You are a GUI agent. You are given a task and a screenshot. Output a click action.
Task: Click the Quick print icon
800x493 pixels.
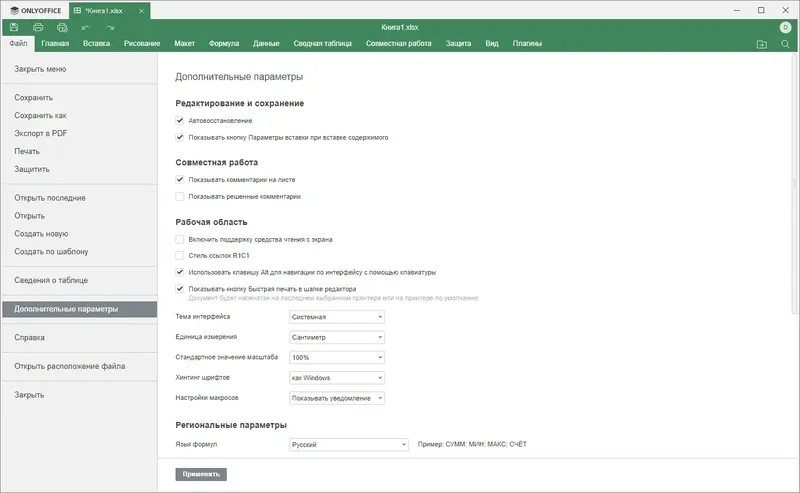(62, 27)
